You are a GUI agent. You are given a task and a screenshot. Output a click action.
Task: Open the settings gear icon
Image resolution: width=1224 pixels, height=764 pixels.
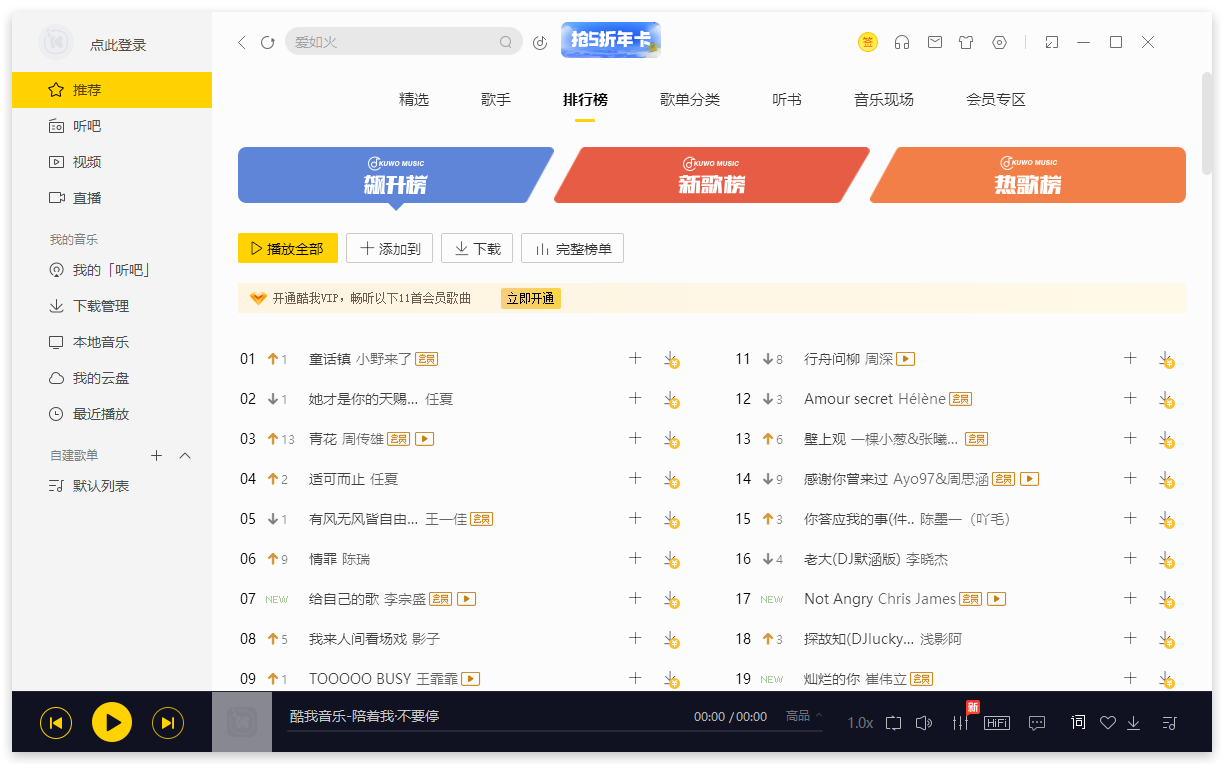point(999,43)
